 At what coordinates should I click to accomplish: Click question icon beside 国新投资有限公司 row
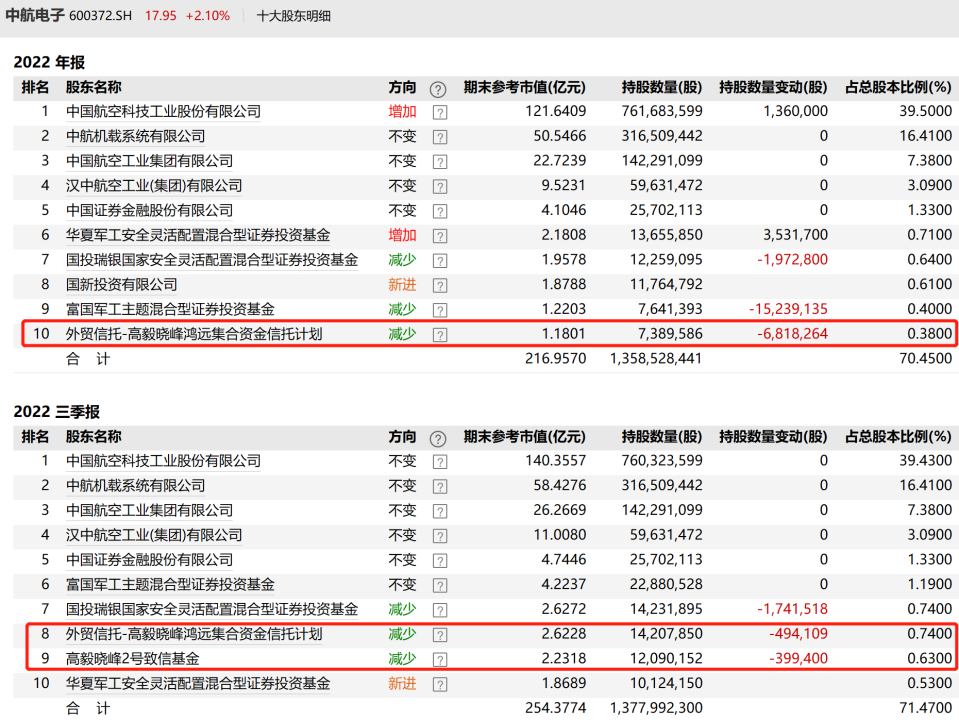pos(440,285)
